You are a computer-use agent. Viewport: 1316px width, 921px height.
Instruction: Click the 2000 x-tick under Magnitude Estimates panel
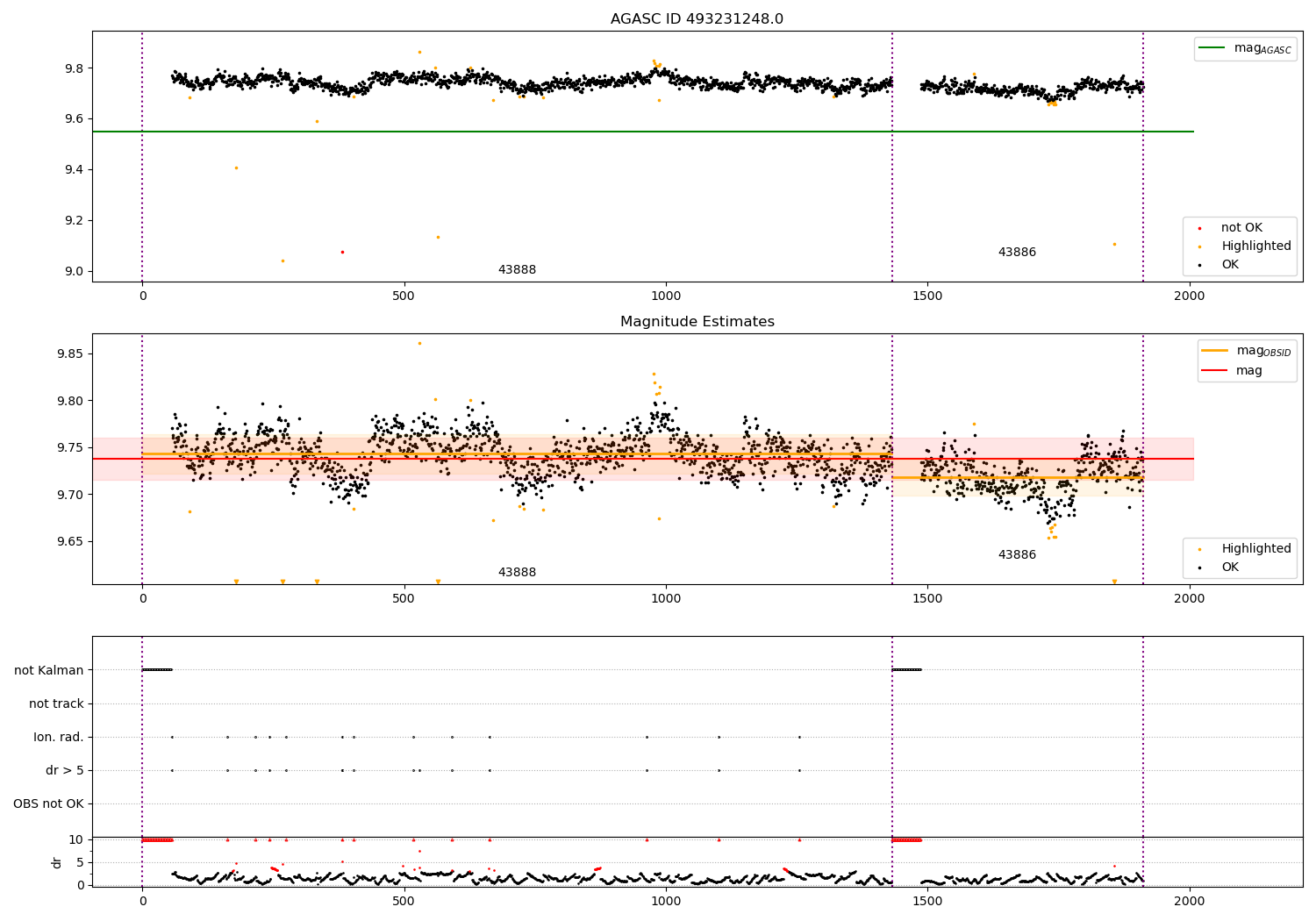[1189, 598]
